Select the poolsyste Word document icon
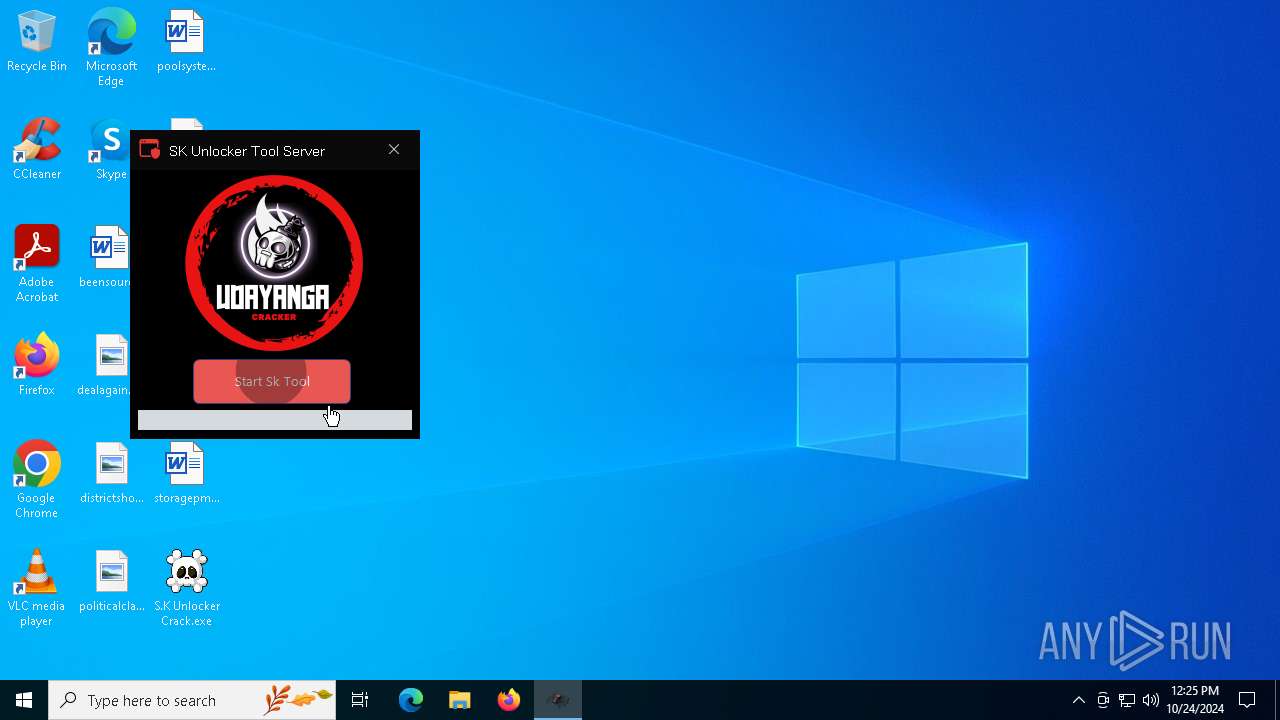 tap(186, 42)
